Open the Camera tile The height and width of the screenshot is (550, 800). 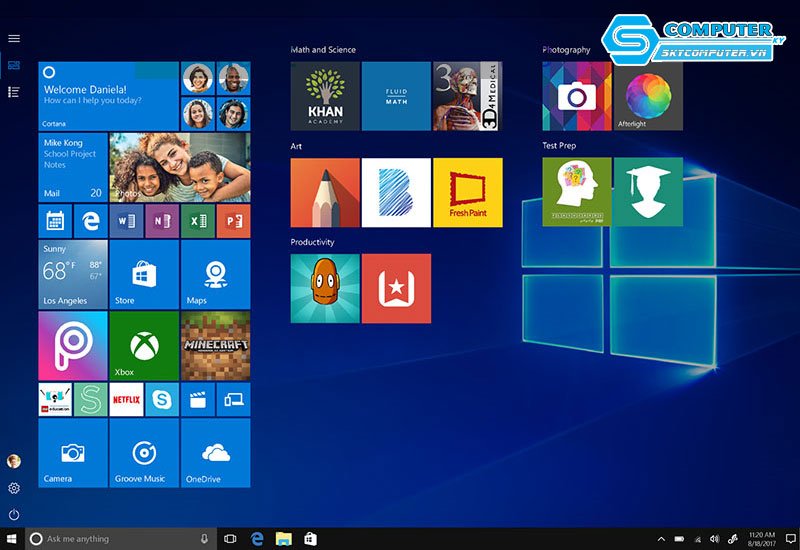[x=73, y=453]
